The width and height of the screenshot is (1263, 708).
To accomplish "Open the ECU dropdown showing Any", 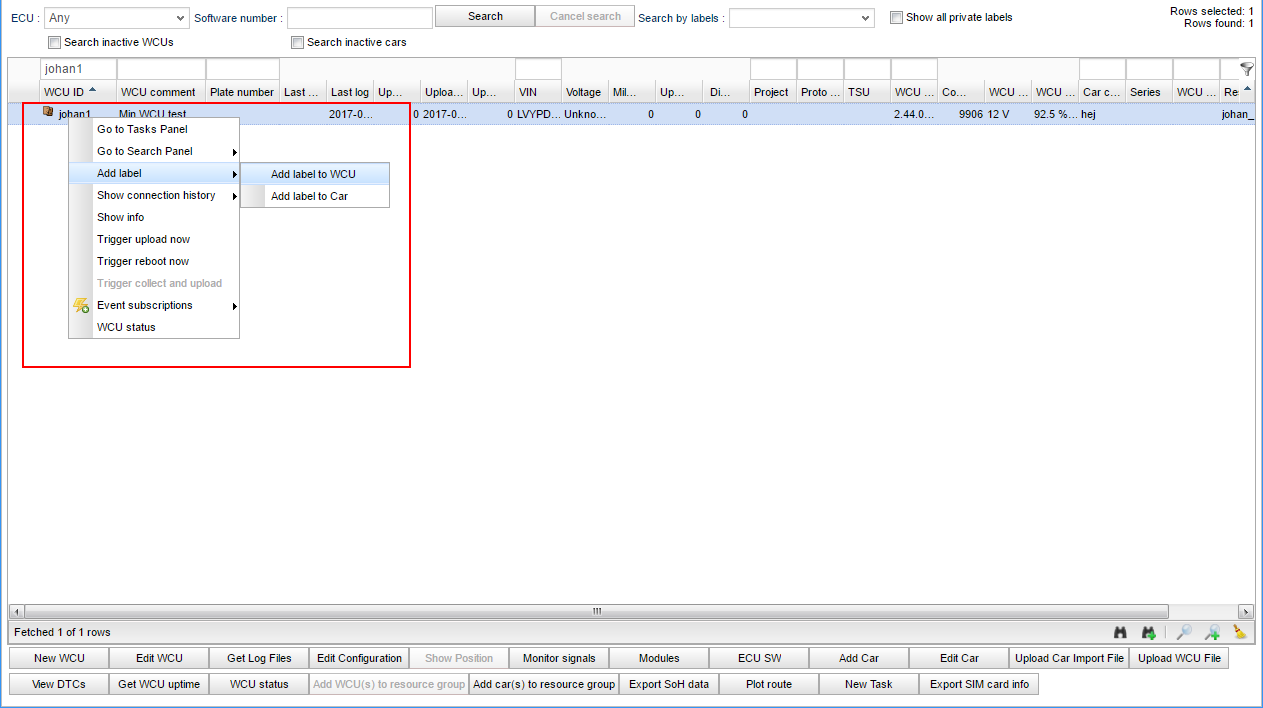I will (116, 18).
